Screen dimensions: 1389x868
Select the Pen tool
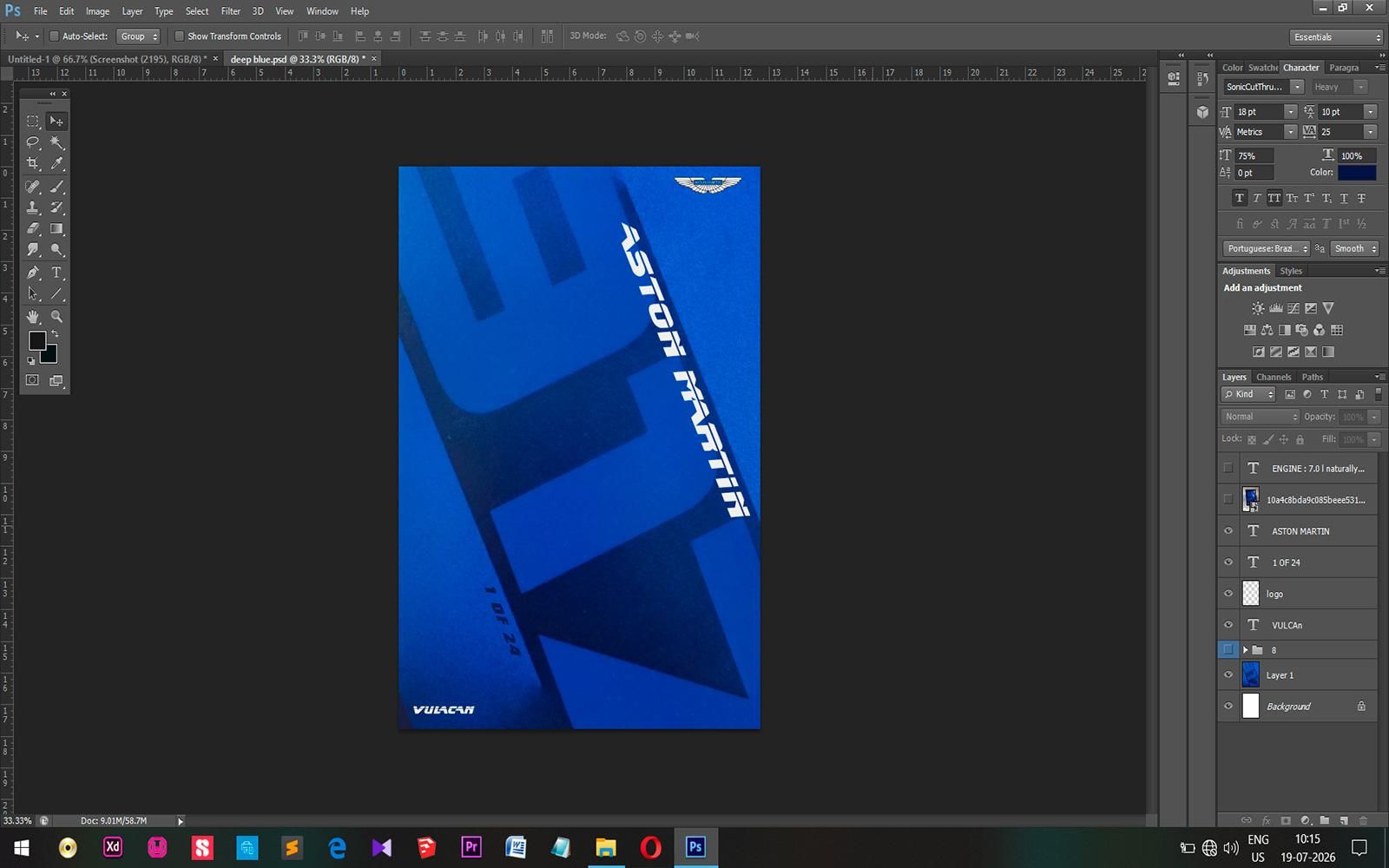pyautogui.click(x=33, y=273)
